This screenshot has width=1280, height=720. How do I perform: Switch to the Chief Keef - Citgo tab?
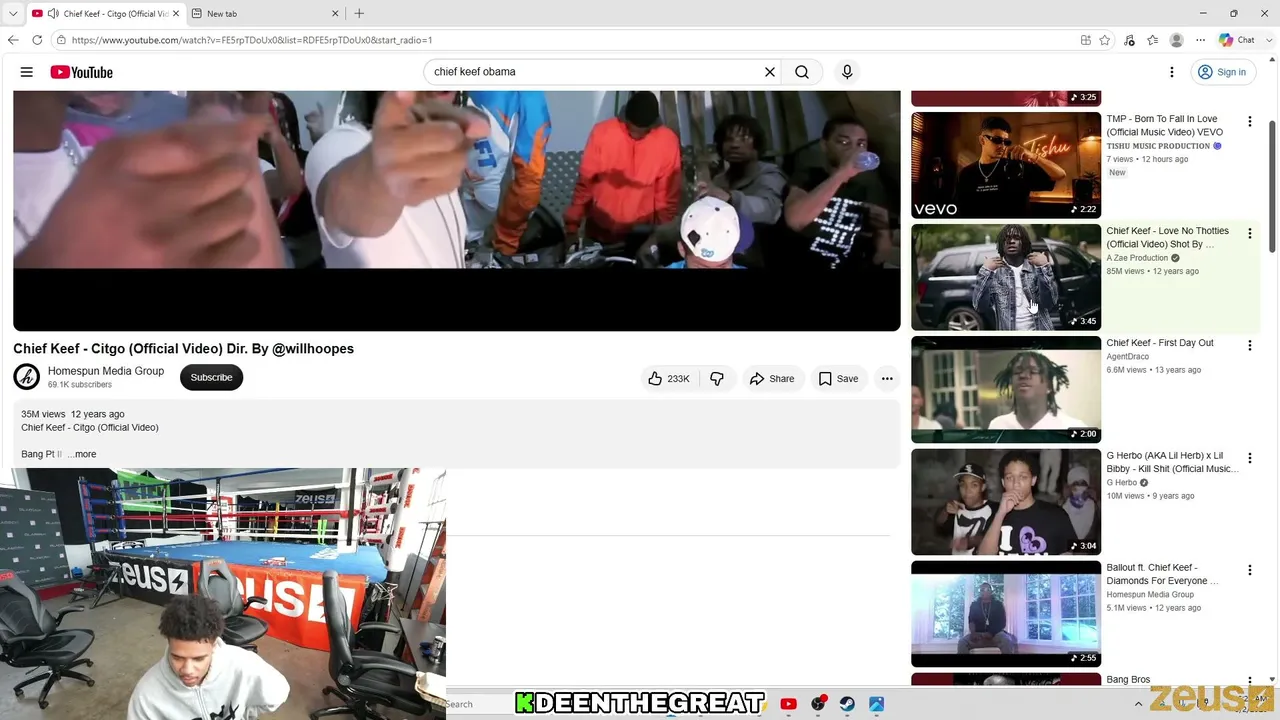(105, 13)
